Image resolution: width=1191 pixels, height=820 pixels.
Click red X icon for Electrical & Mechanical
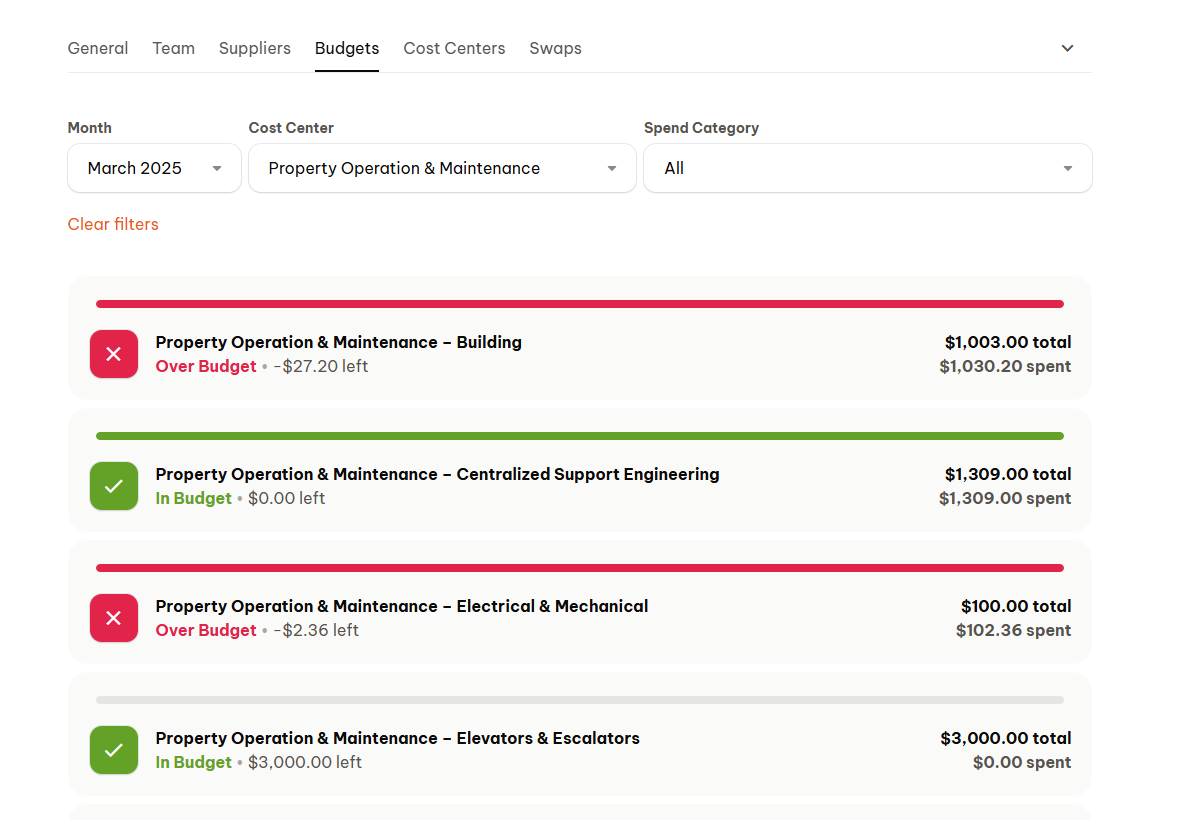(x=114, y=618)
